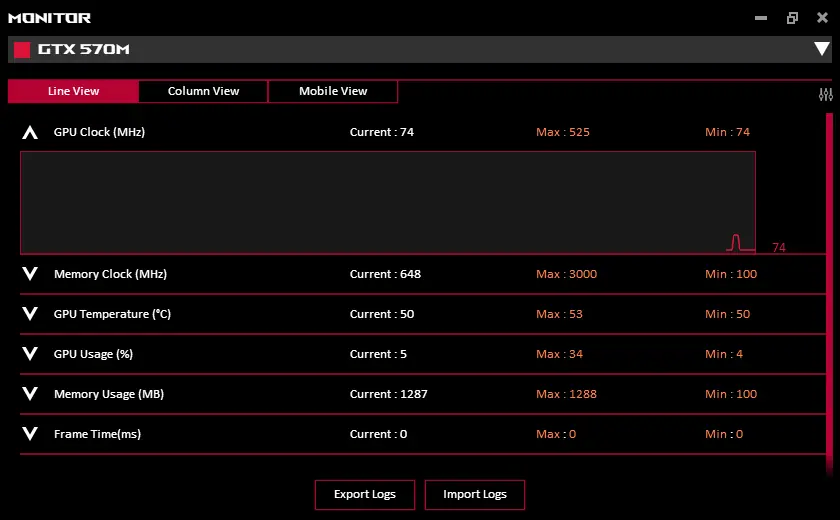Click the 'Max : 525' value
This screenshot has width=840, height=520.
[x=562, y=132]
